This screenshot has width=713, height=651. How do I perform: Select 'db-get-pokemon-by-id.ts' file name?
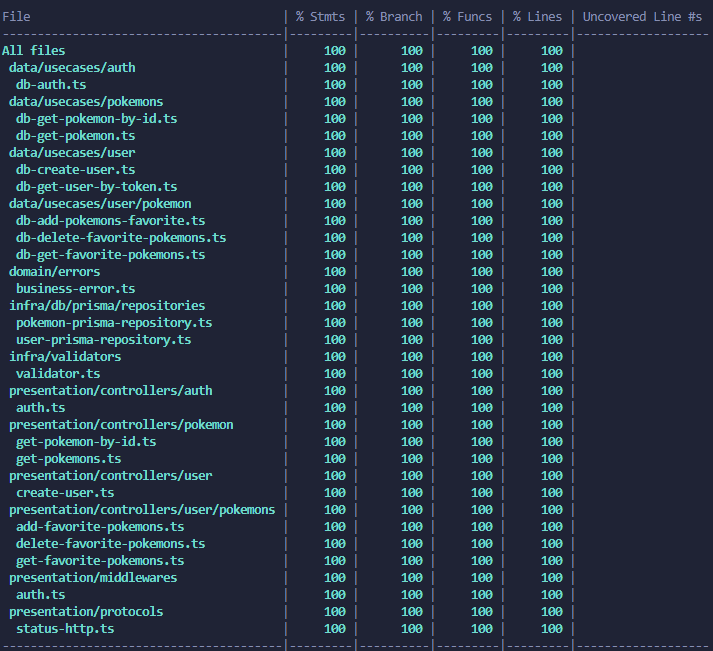click(x=97, y=119)
